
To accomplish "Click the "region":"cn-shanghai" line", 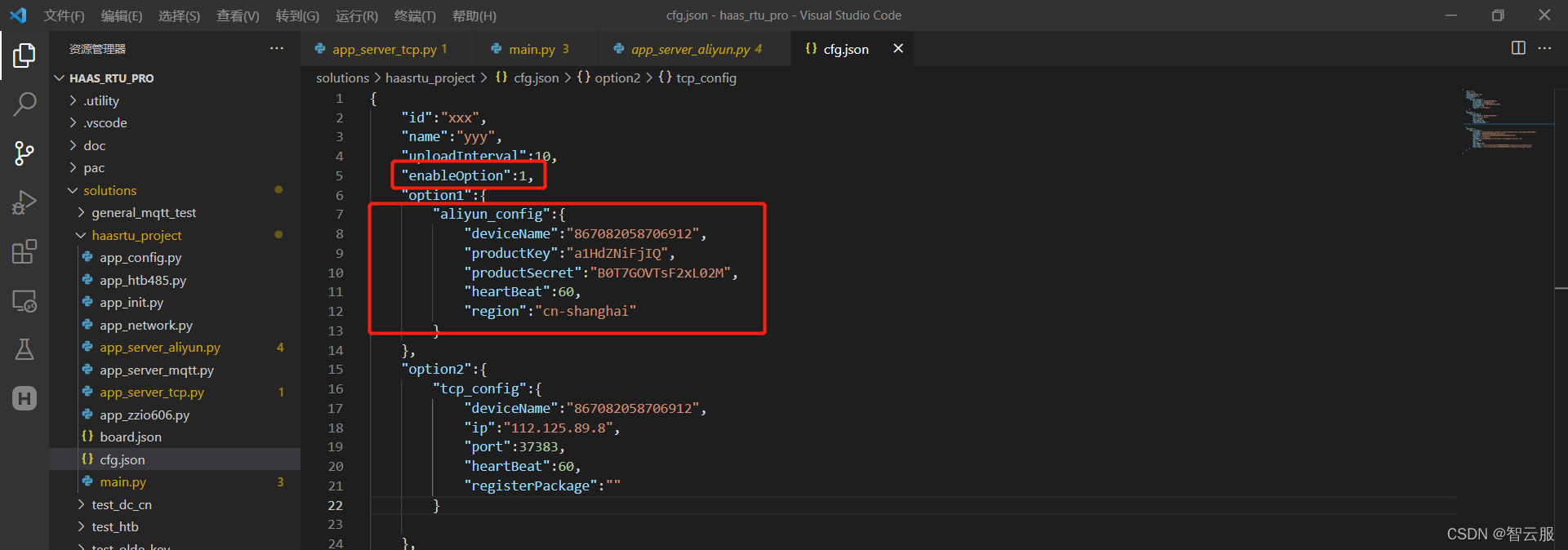I will (x=550, y=311).
